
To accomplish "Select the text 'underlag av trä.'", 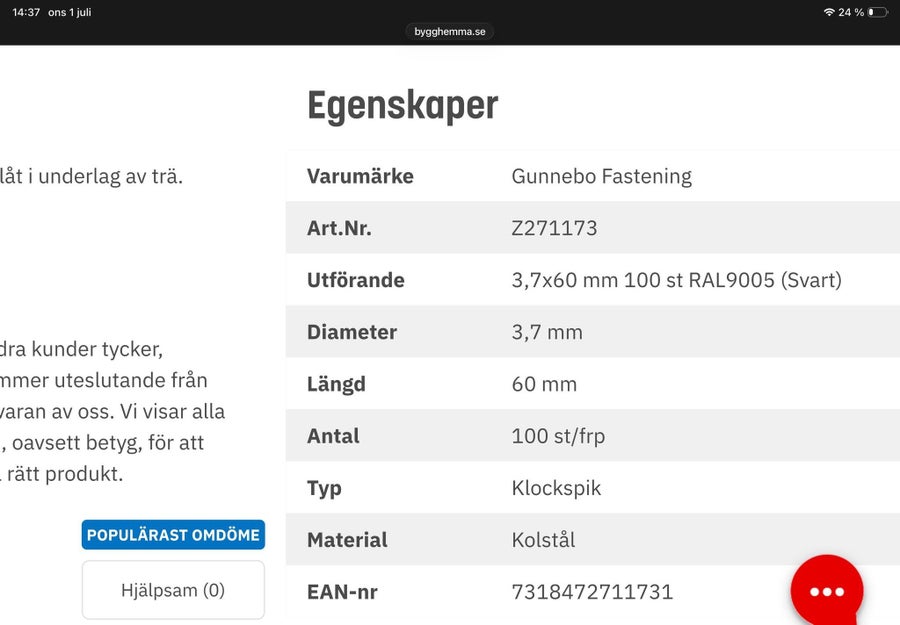I will point(110,176).
